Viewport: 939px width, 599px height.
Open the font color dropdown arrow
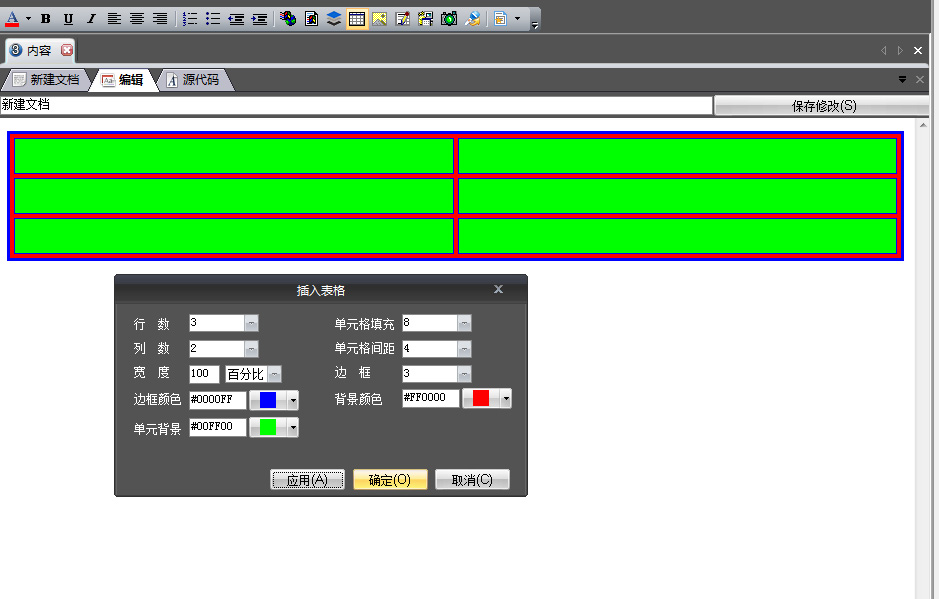pyautogui.click(x=28, y=18)
